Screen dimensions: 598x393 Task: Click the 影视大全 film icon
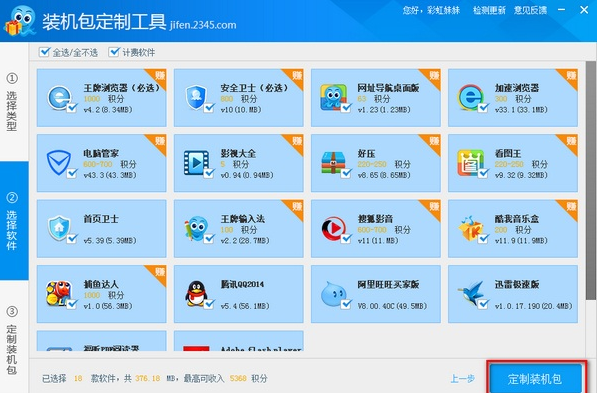pyautogui.click(x=196, y=163)
